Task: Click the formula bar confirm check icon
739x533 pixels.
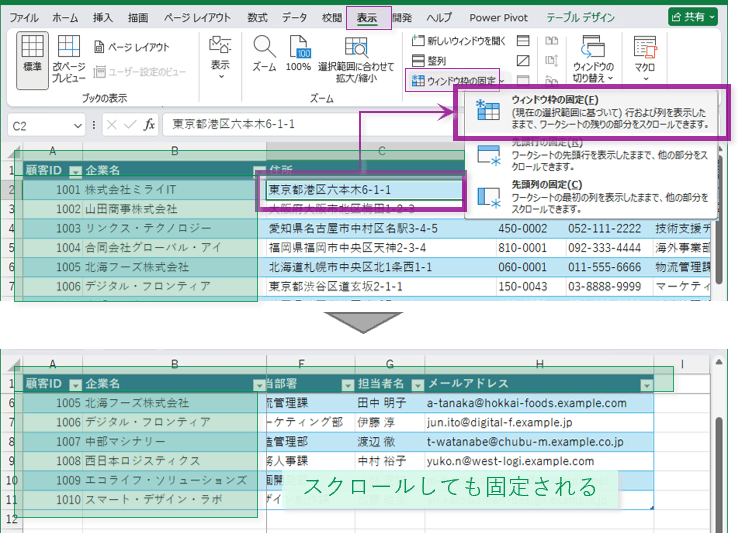Action: tap(131, 125)
